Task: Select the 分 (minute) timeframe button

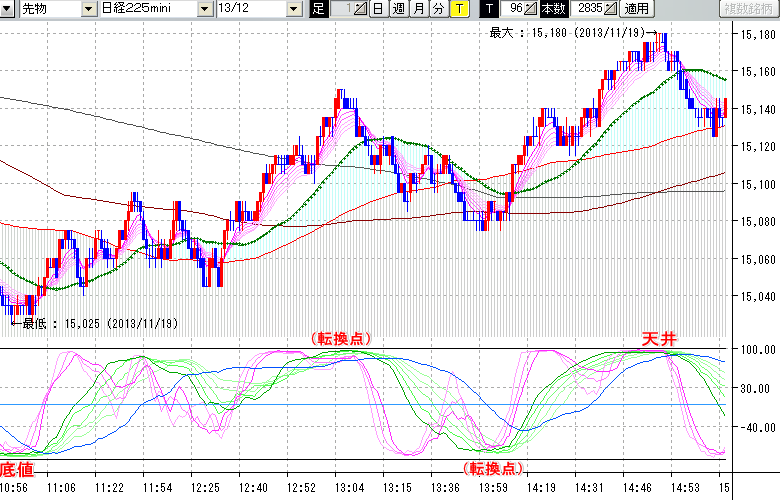Action: pyautogui.click(x=438, y=9)
